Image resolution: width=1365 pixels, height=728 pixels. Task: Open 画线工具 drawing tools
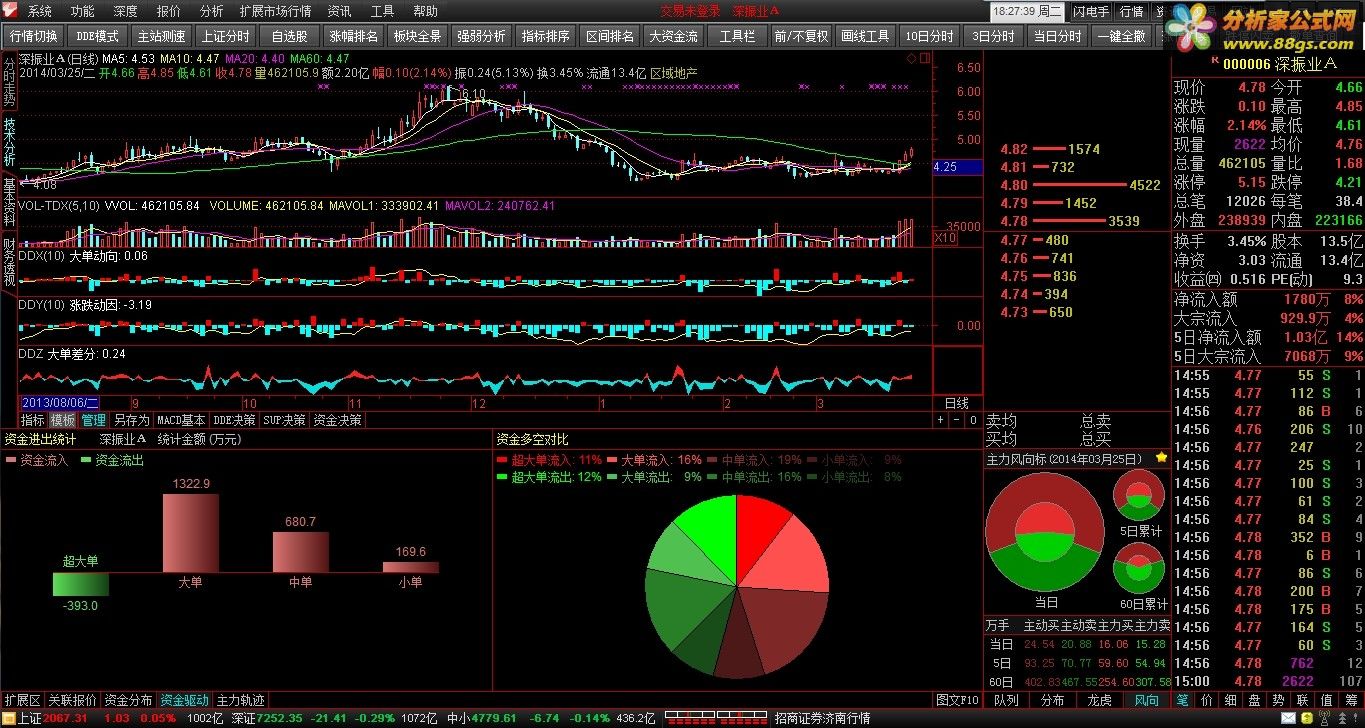click(x=866, y=36)
